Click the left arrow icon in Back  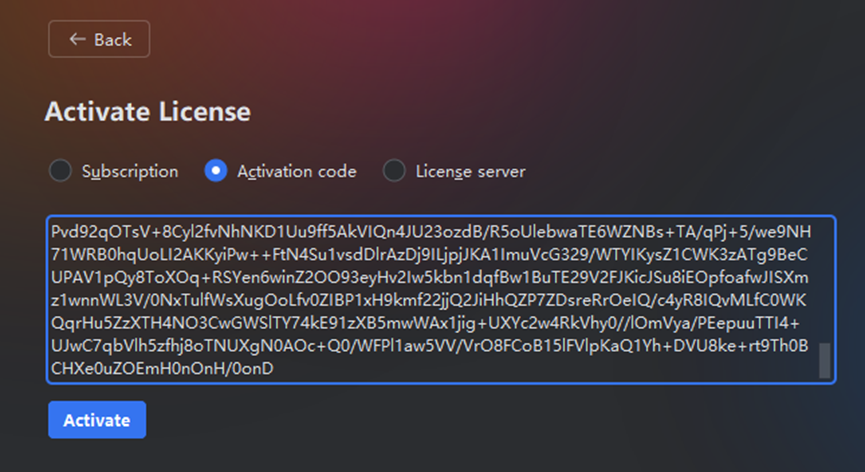[77, 39]
